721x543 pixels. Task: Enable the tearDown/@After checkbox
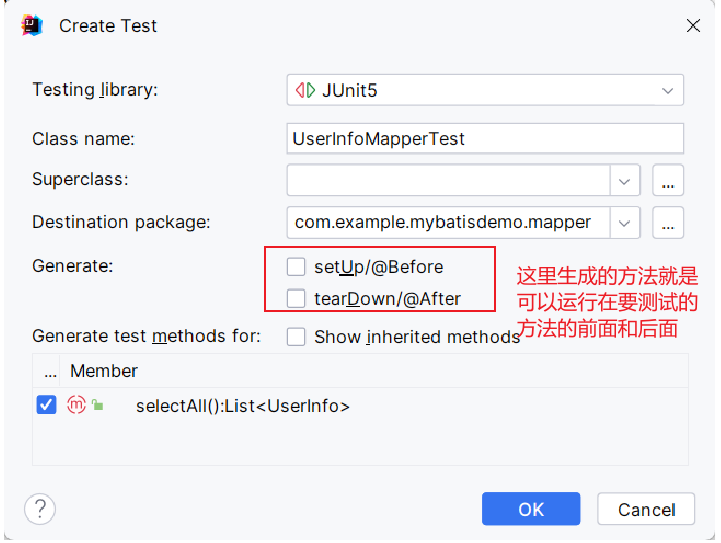[x=296, y=298]
